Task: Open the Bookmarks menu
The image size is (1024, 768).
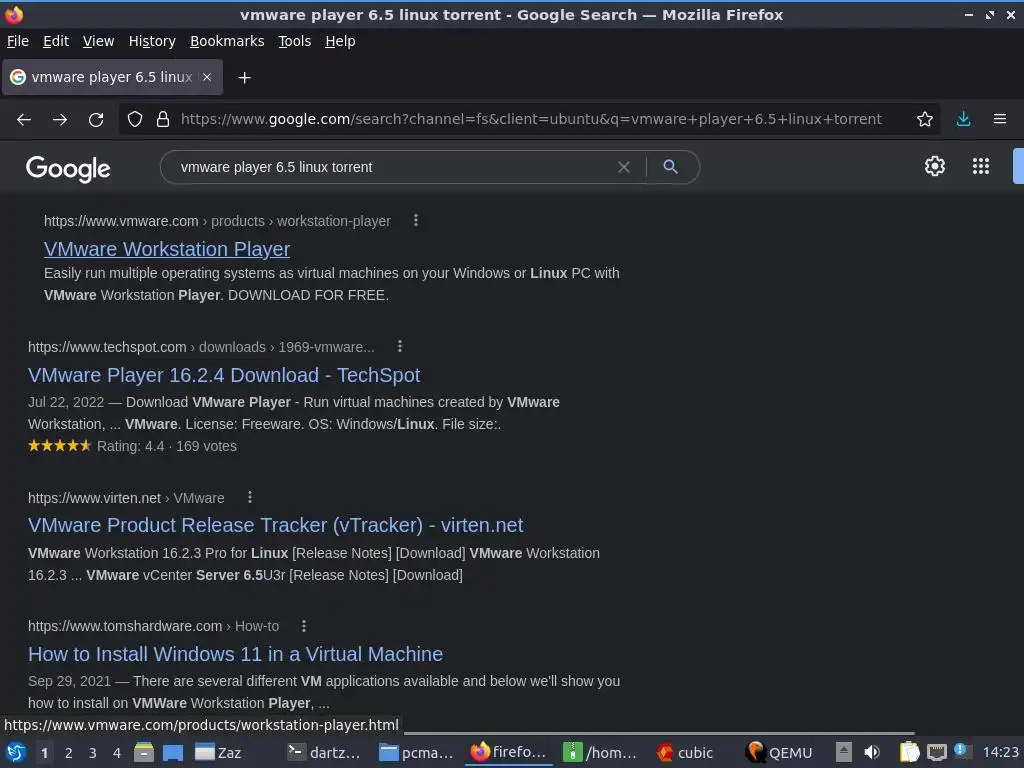Action: click(x=227, y=41)
